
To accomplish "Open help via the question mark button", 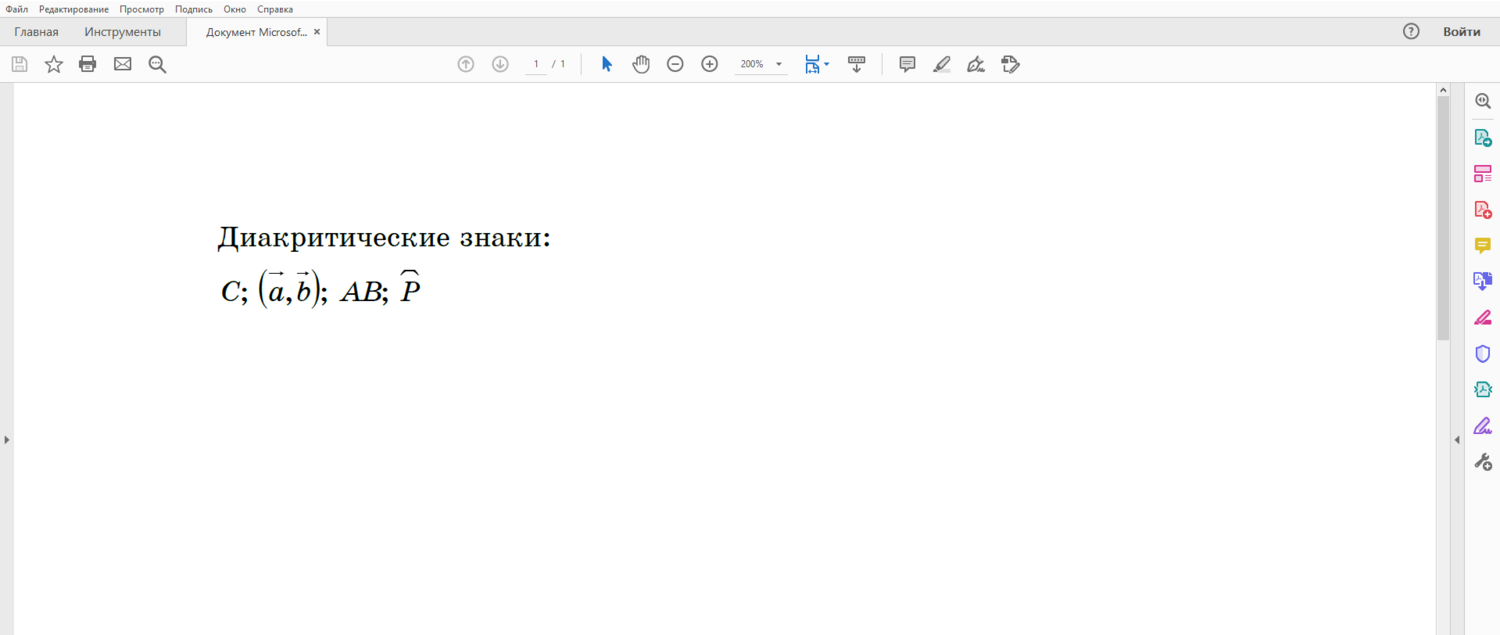I will (1410, 31).
